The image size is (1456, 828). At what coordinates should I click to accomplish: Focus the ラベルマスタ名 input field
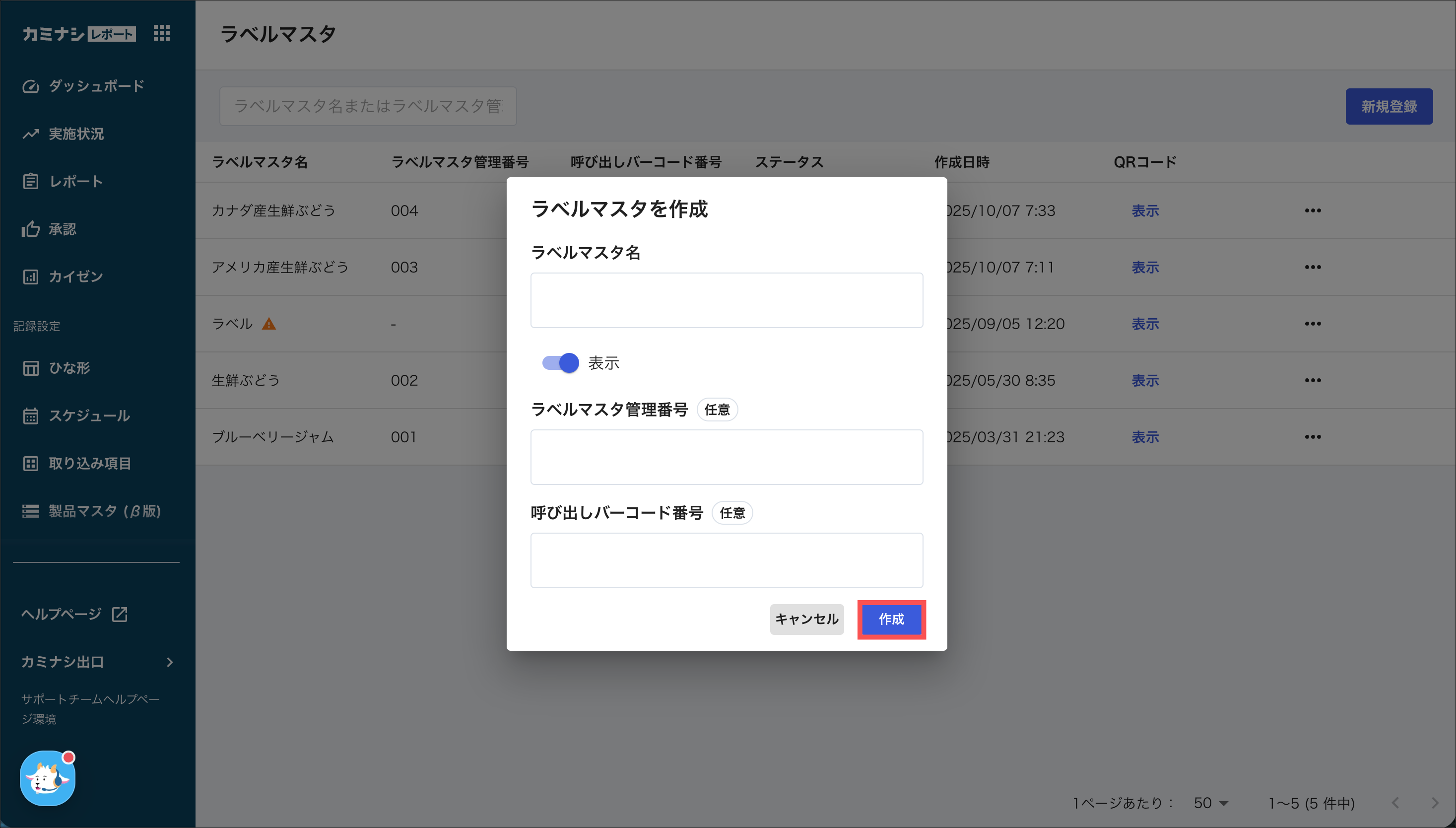point(726,300)
